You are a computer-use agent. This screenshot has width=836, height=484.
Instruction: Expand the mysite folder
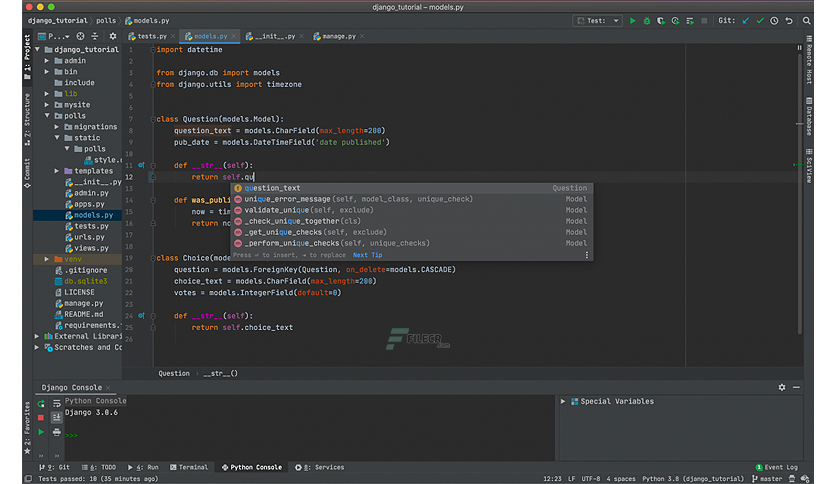point(47,105)
